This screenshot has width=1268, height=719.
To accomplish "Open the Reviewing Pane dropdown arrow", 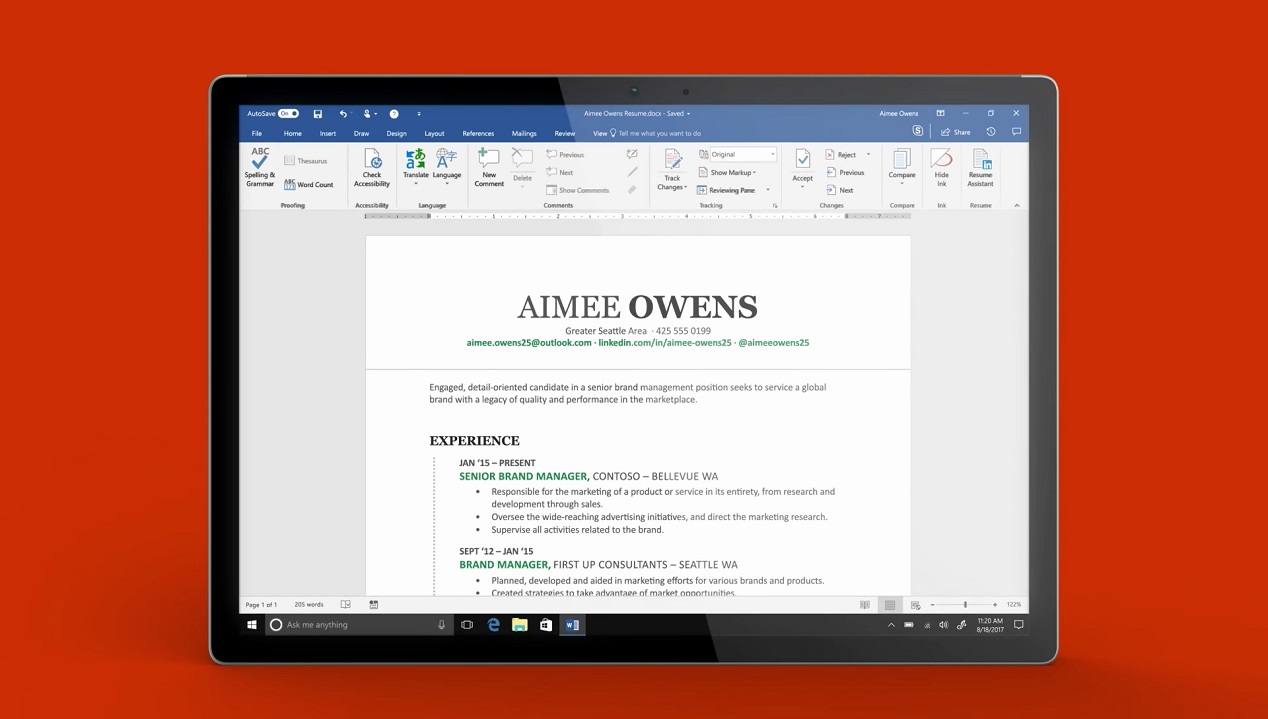I will point(768,190).
